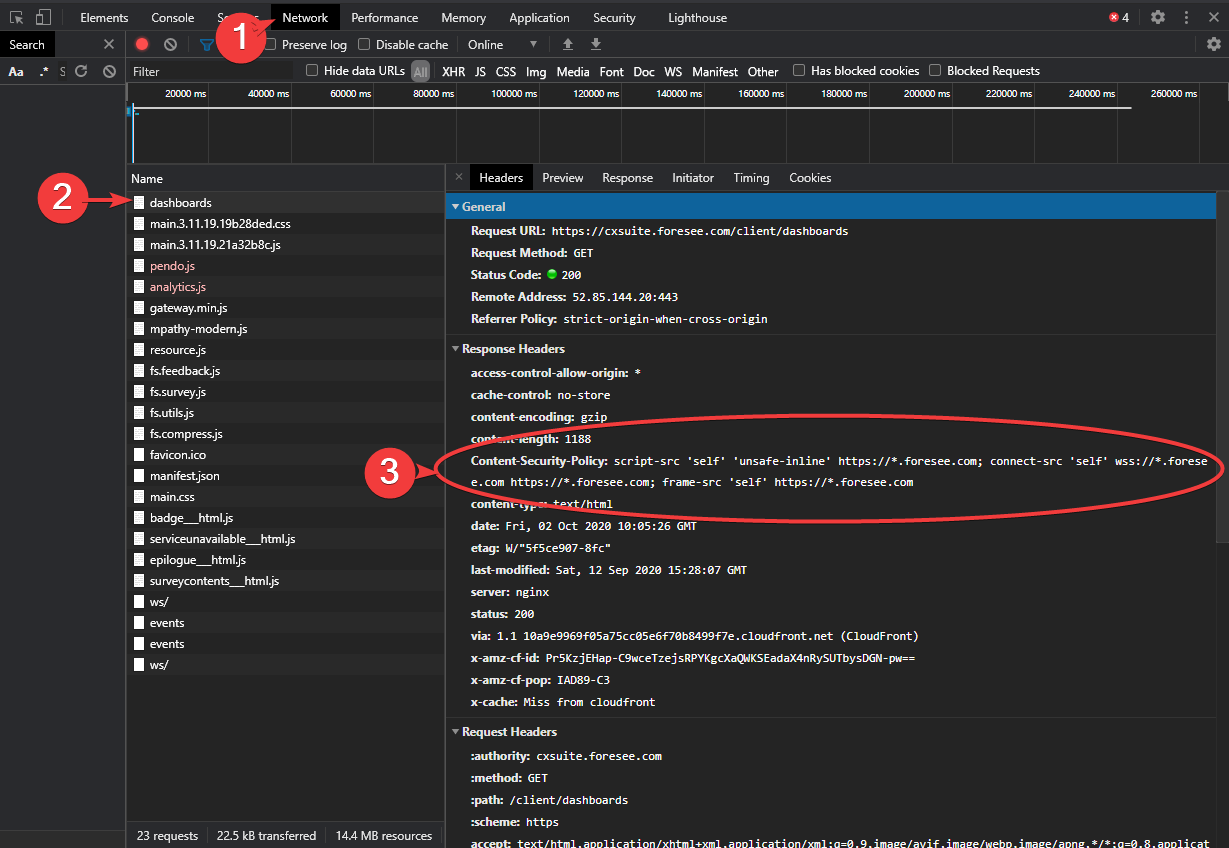Toggle match case Aa in Search
Screen dimensions: 1229x848
(x=16, y=72)
